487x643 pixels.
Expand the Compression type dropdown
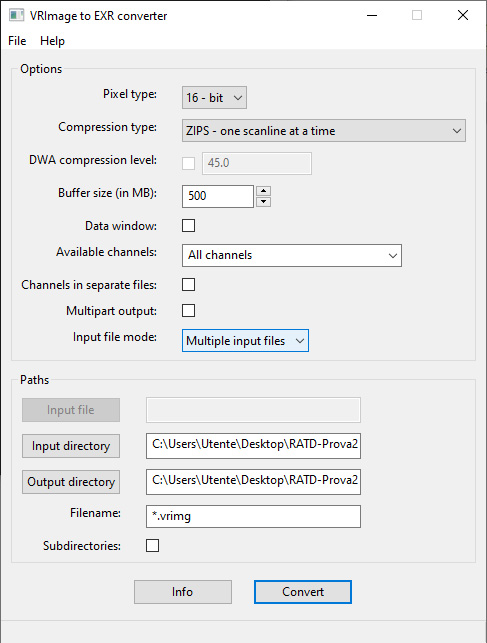point(324,131)
